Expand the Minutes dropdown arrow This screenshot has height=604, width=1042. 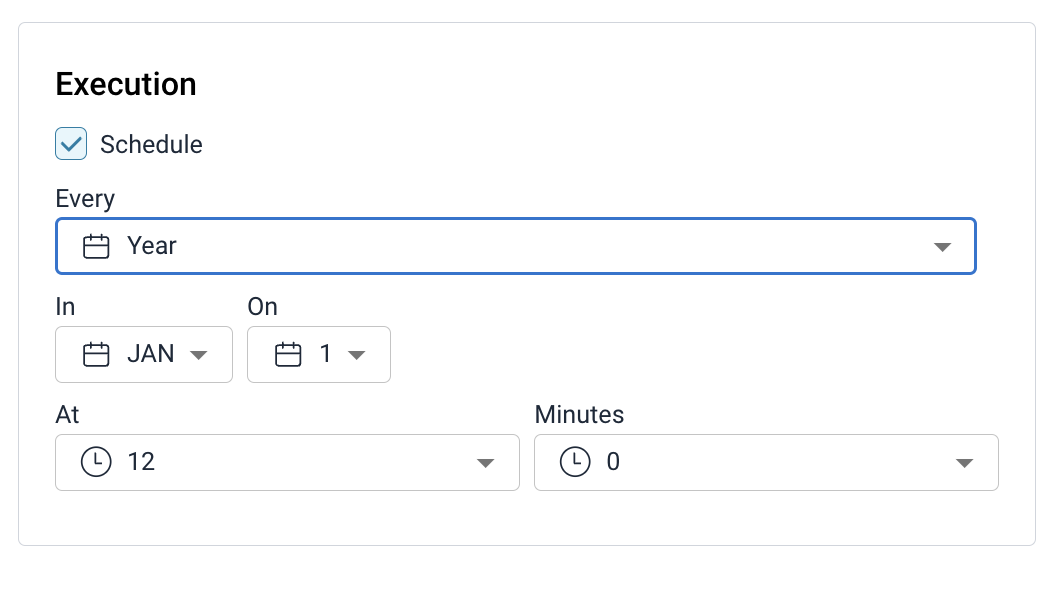coord(964,463)
